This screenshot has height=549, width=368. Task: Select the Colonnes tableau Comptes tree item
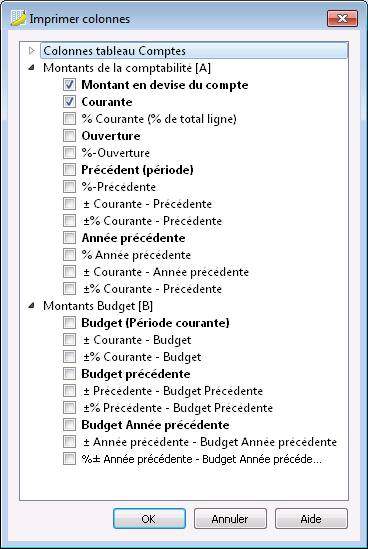(x=194, y=51)
